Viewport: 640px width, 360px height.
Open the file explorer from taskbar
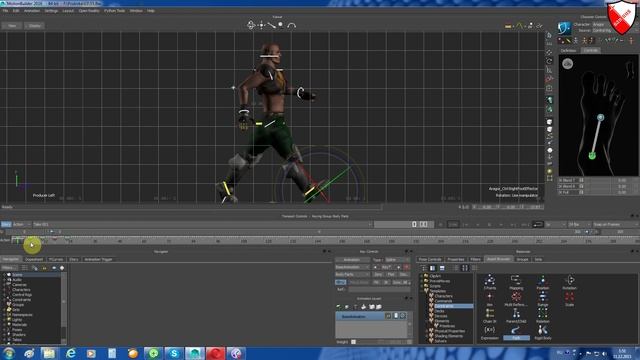[x=49, y=353]
